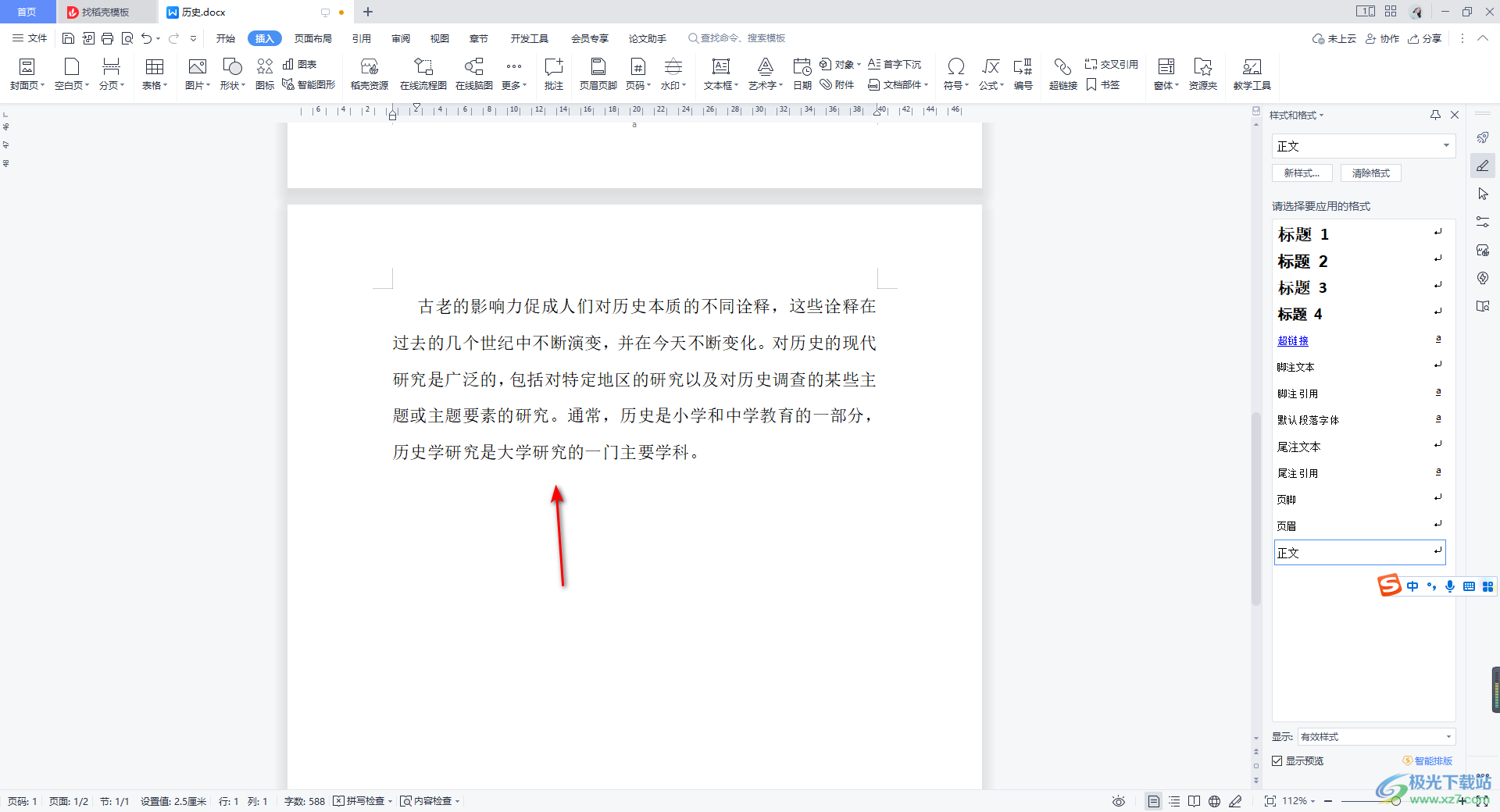Open online flowchart tool
The height and width of the screenshot is (812, 1500).
pyautogui.click(x=423, y=74)
